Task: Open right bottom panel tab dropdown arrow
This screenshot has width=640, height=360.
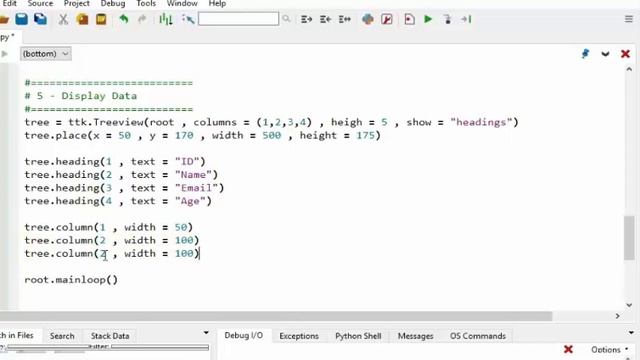Action: click(631, 333)
